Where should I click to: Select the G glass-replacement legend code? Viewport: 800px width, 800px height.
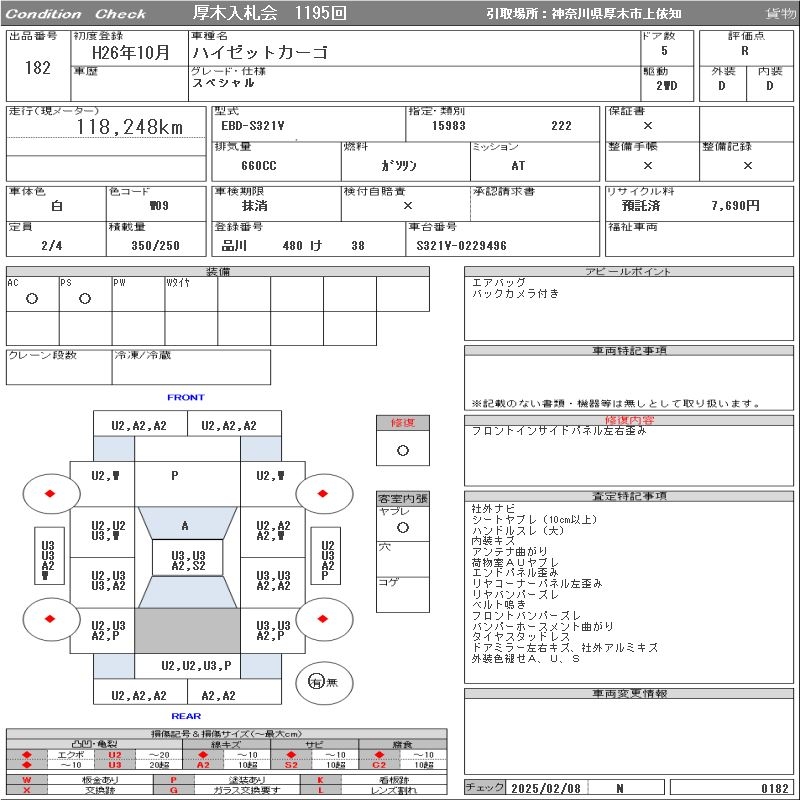[x=173, y=790]
